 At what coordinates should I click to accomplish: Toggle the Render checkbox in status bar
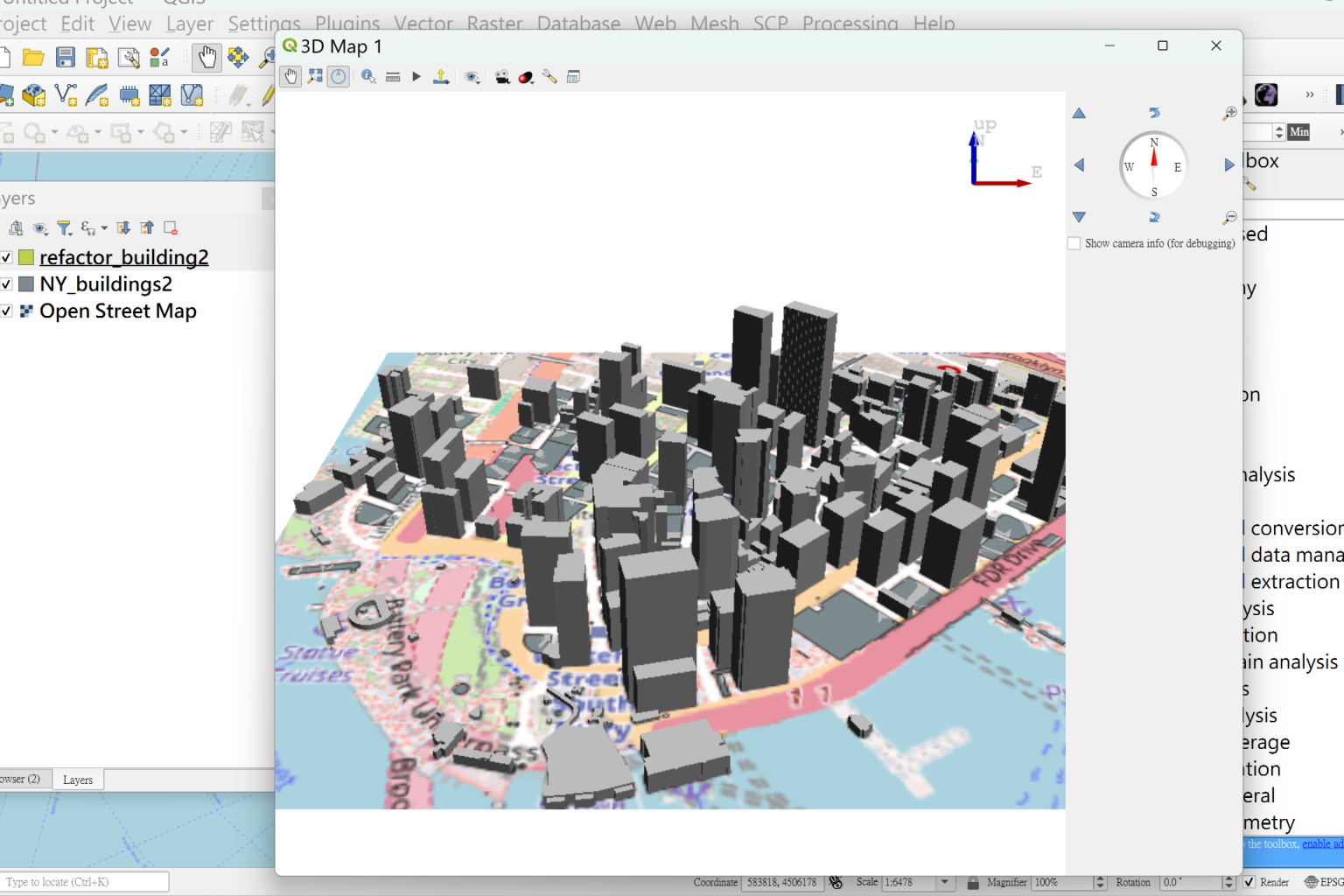(x=1248, y=882)
